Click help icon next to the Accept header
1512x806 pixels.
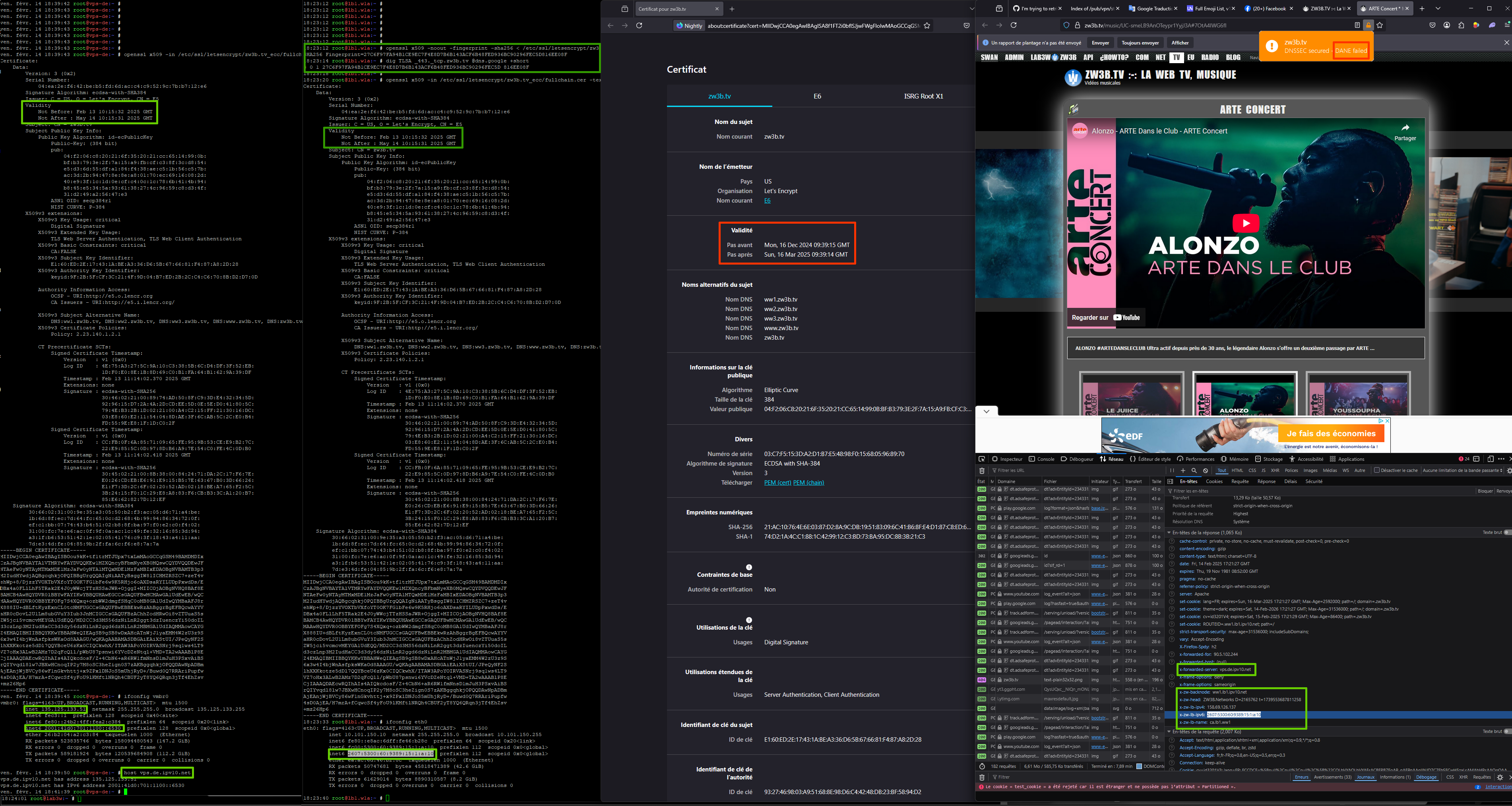click(x=1172, y=740)
